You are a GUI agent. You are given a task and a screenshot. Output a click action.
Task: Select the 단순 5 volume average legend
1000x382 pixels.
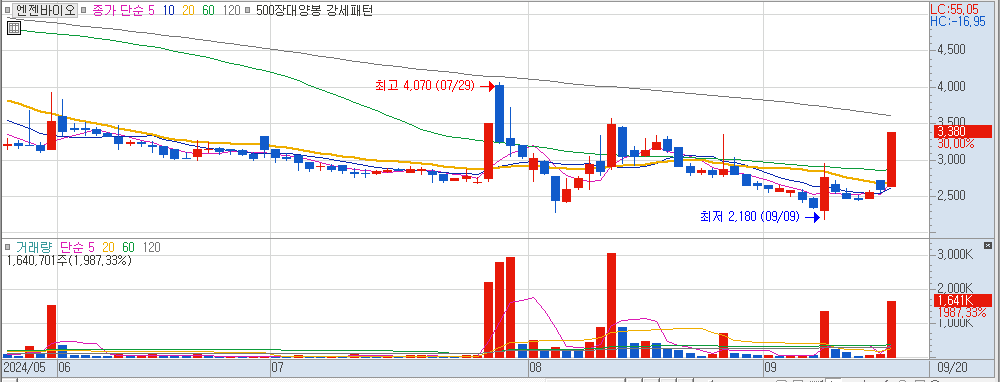click(x=77, y=247)
